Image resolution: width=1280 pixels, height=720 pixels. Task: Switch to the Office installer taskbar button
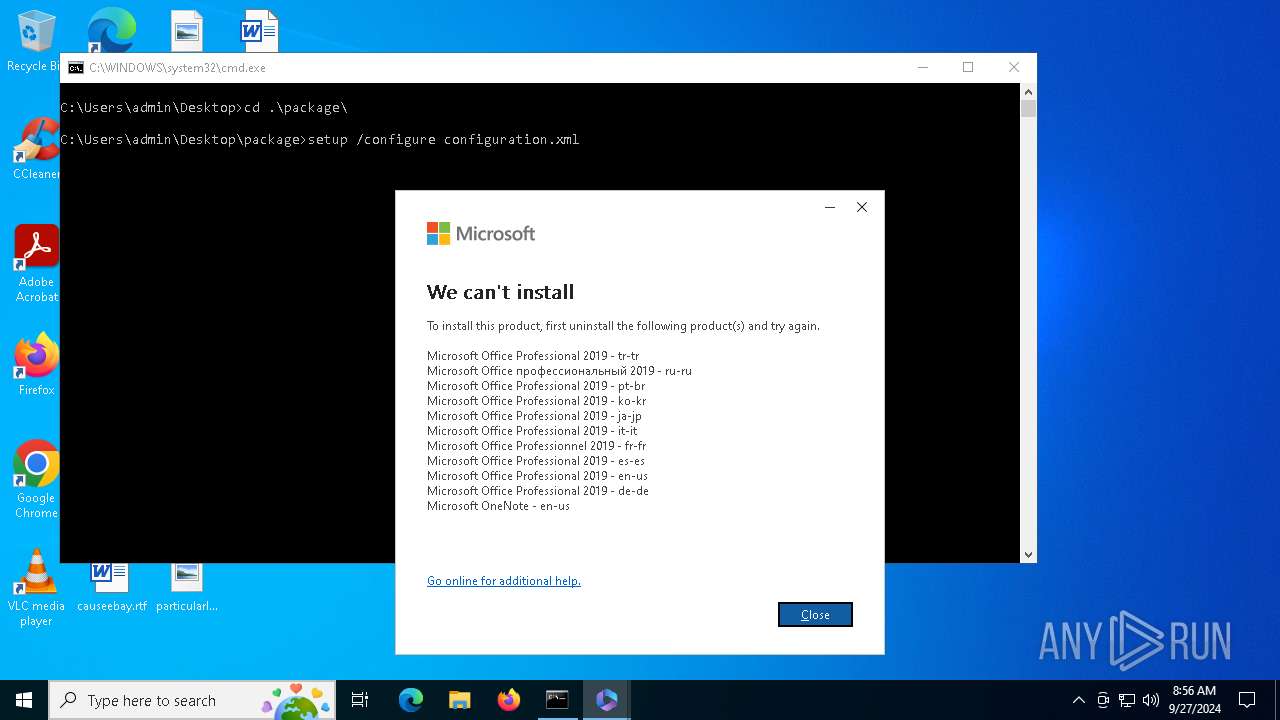[606, 700]
